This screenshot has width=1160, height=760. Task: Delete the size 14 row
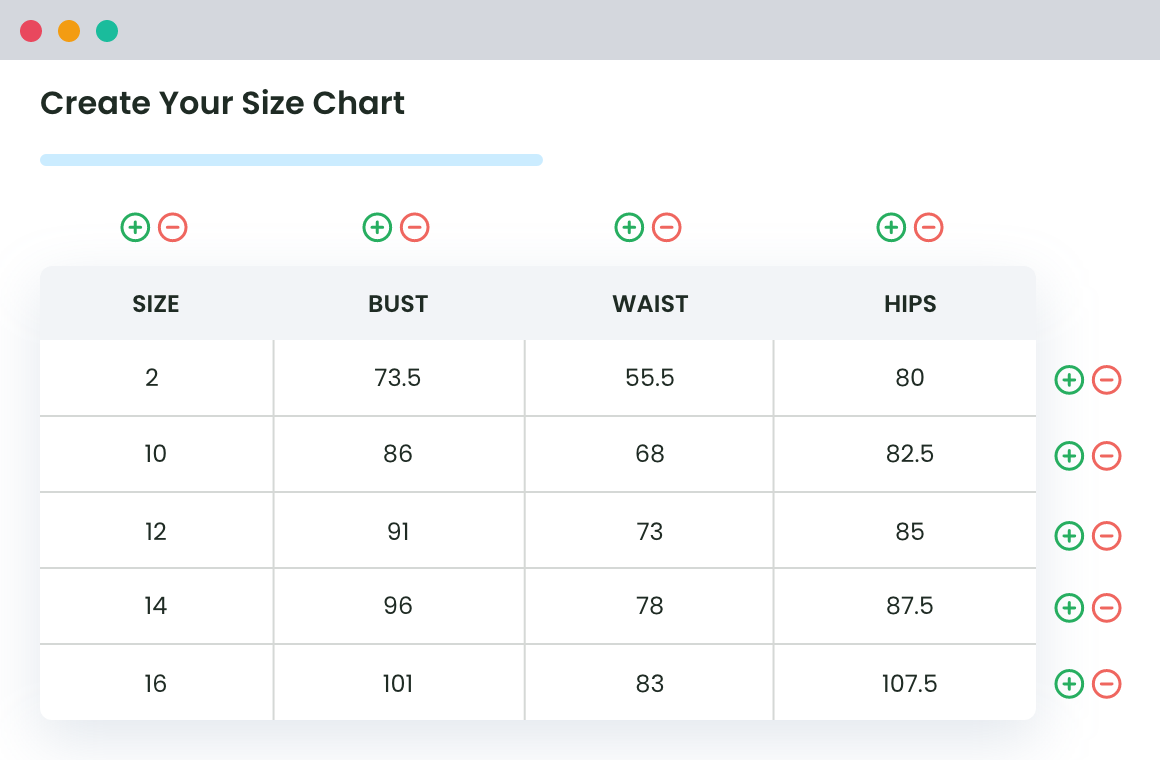tap(1106, 608)
